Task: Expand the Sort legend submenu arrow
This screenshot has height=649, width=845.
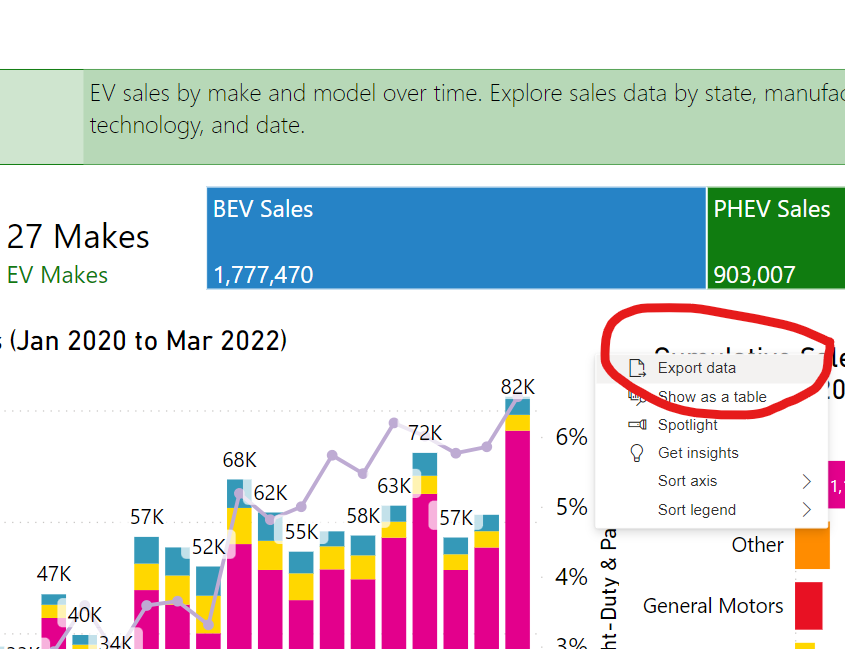Action: click(x=806, y=510)
